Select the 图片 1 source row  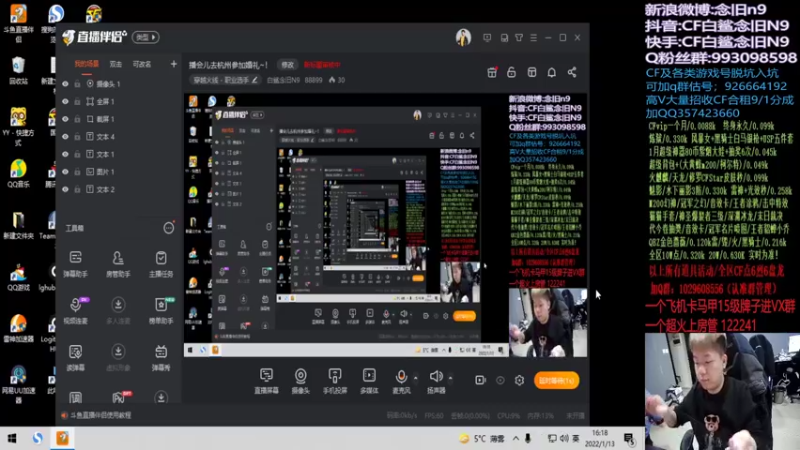pyautogui.click(x=118, y=172)
